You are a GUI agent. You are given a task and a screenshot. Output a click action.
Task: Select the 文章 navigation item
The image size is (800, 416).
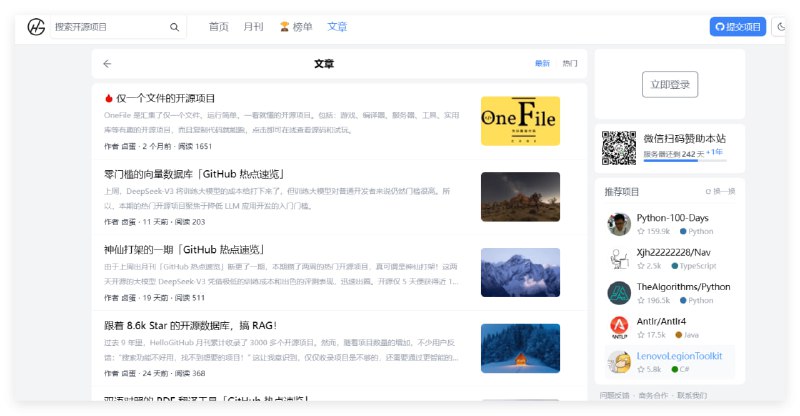337,27
